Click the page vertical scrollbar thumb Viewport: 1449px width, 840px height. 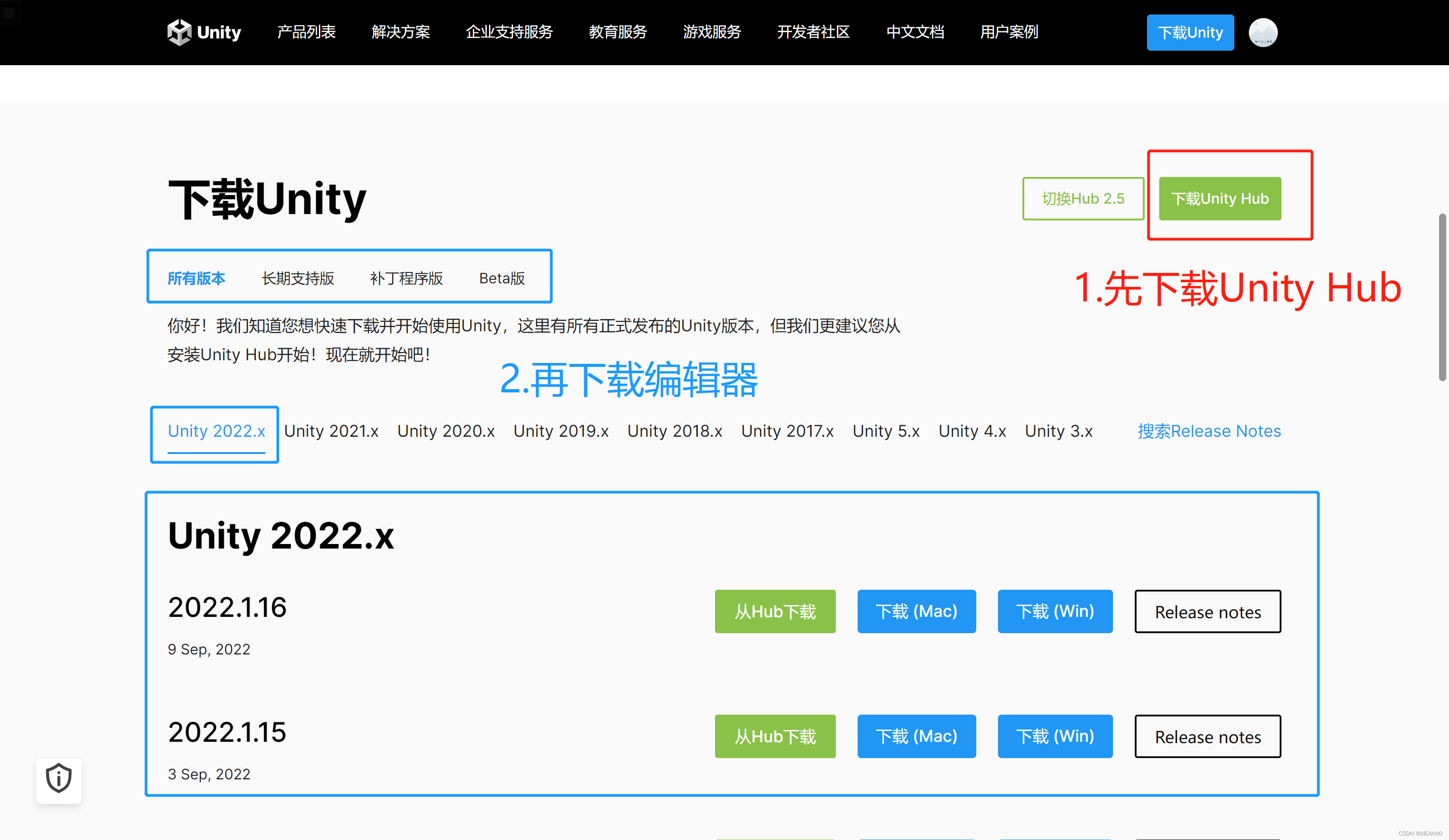pyautogui.click(x=1442, y=296)
